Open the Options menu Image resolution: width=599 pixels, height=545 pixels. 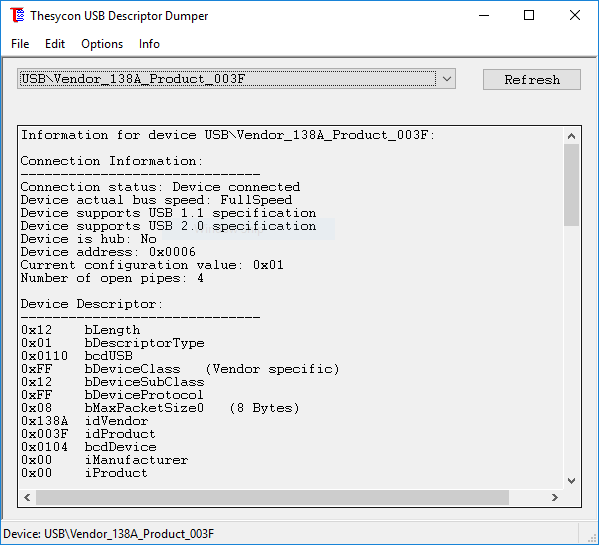click(x=102, y=44)
